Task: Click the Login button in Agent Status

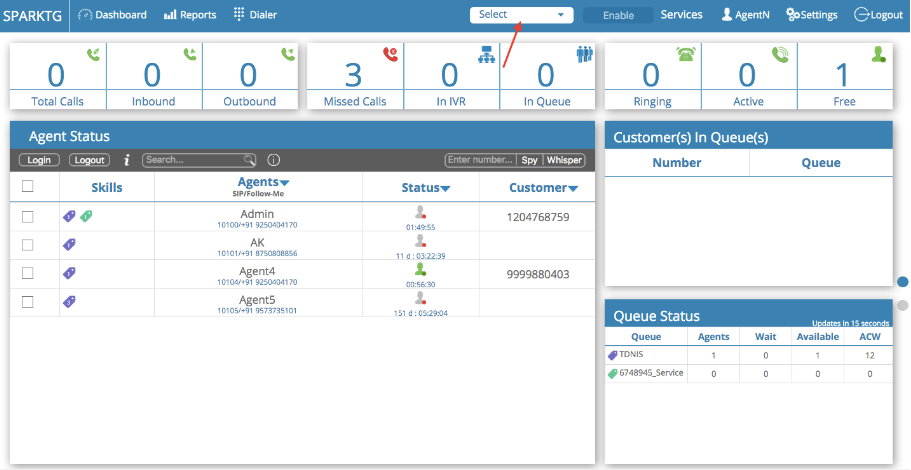Action: coord(39,160)
